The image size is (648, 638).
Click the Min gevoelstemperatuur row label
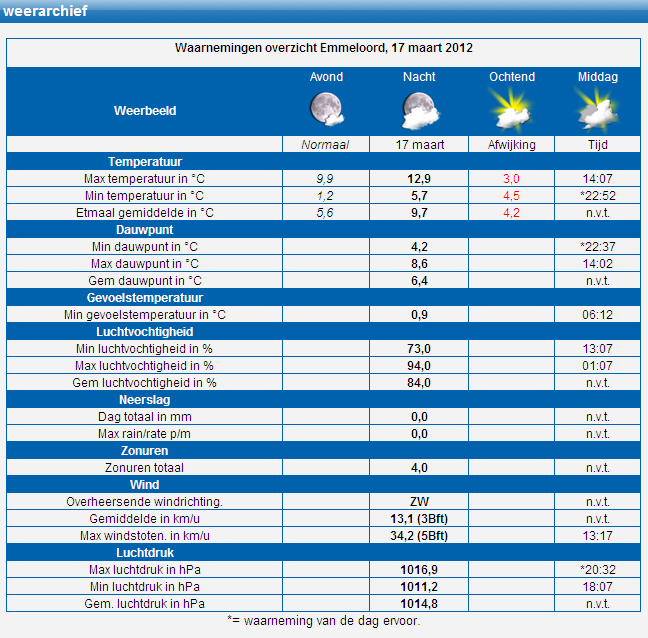(145, 315)
